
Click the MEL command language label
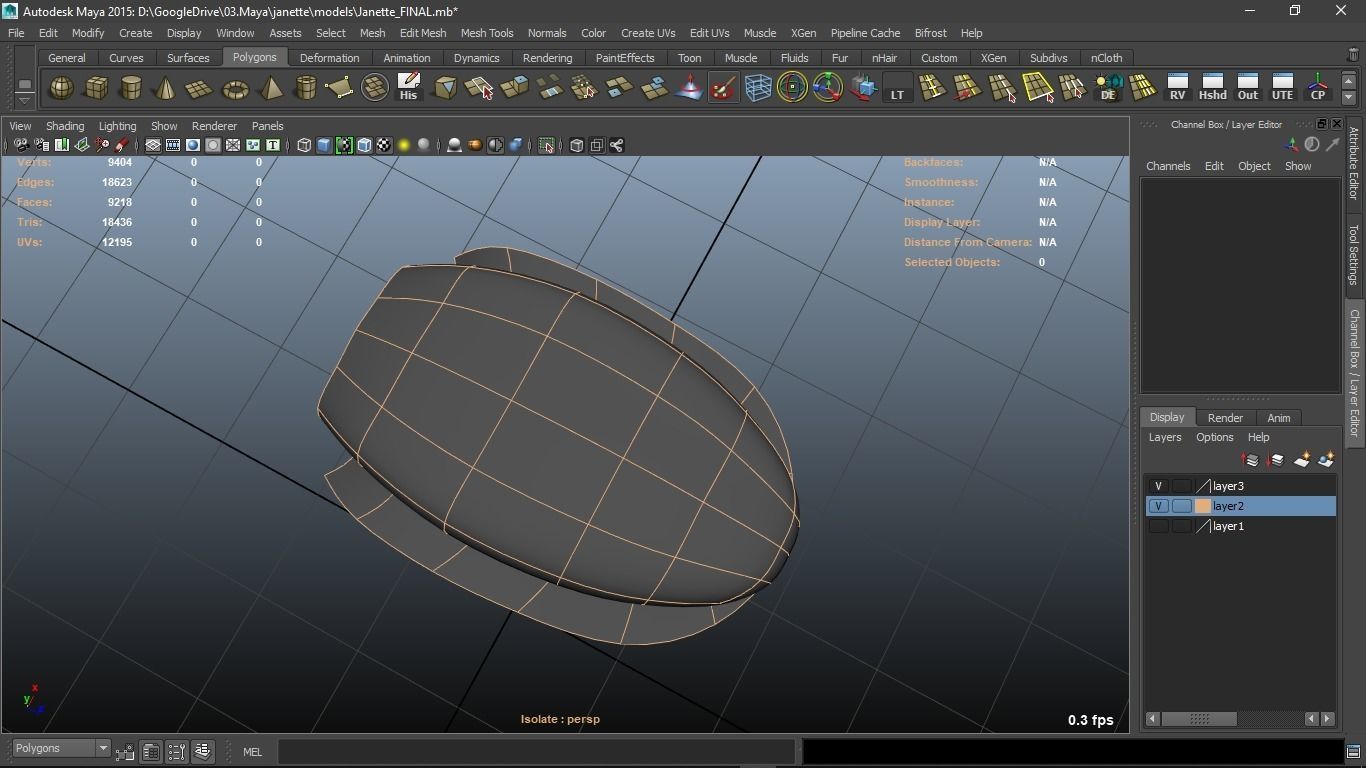coord(252,752)
